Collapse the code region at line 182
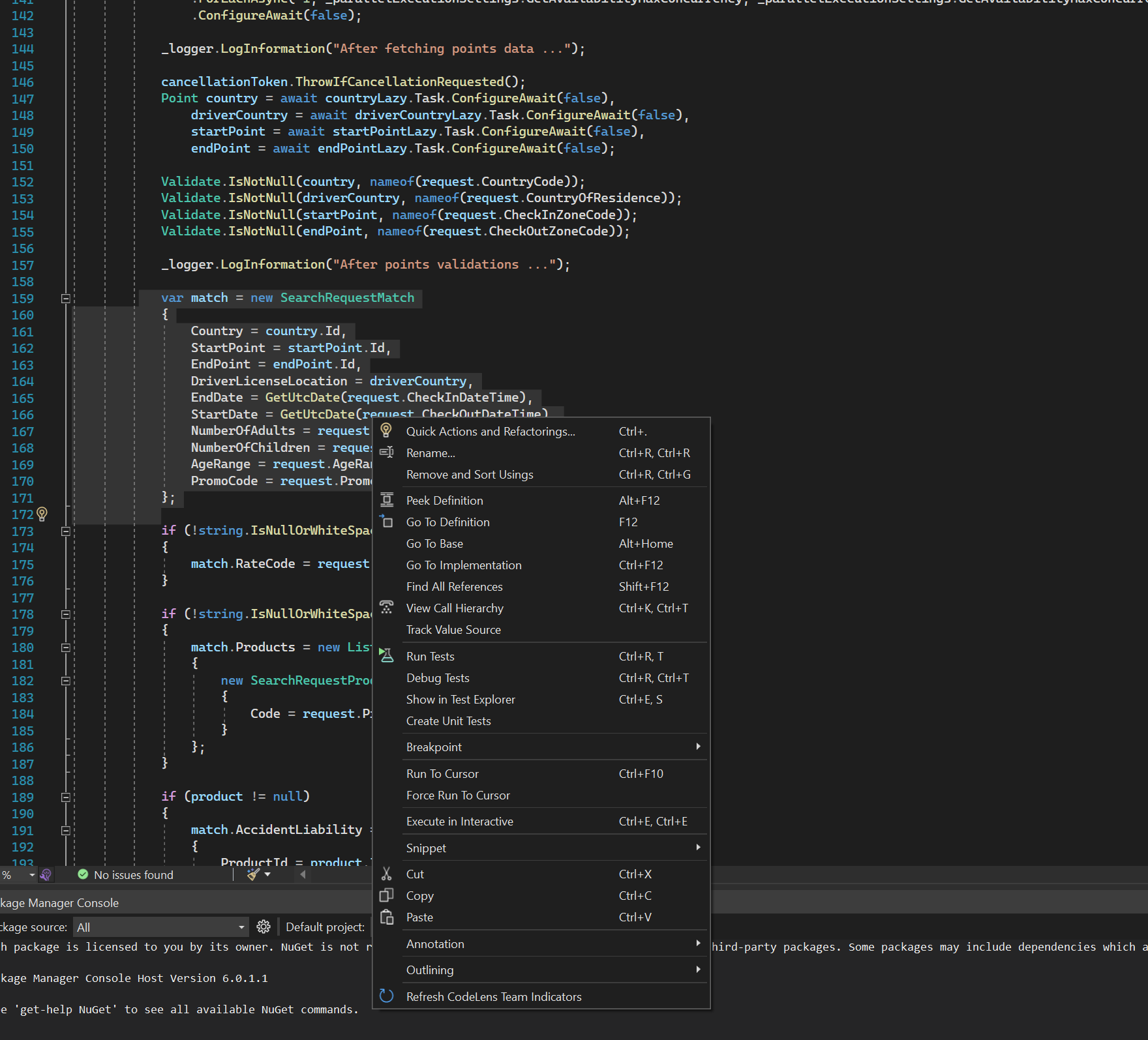Screen dimensions: 1148x1040 click(x=65, y=681)
